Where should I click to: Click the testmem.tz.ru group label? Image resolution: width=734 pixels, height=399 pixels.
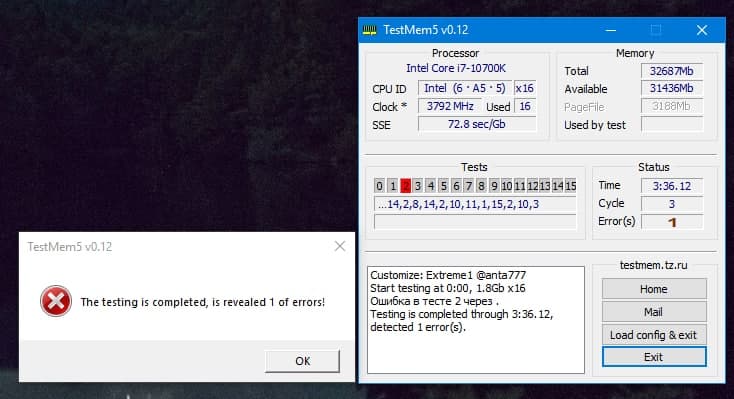653,265
